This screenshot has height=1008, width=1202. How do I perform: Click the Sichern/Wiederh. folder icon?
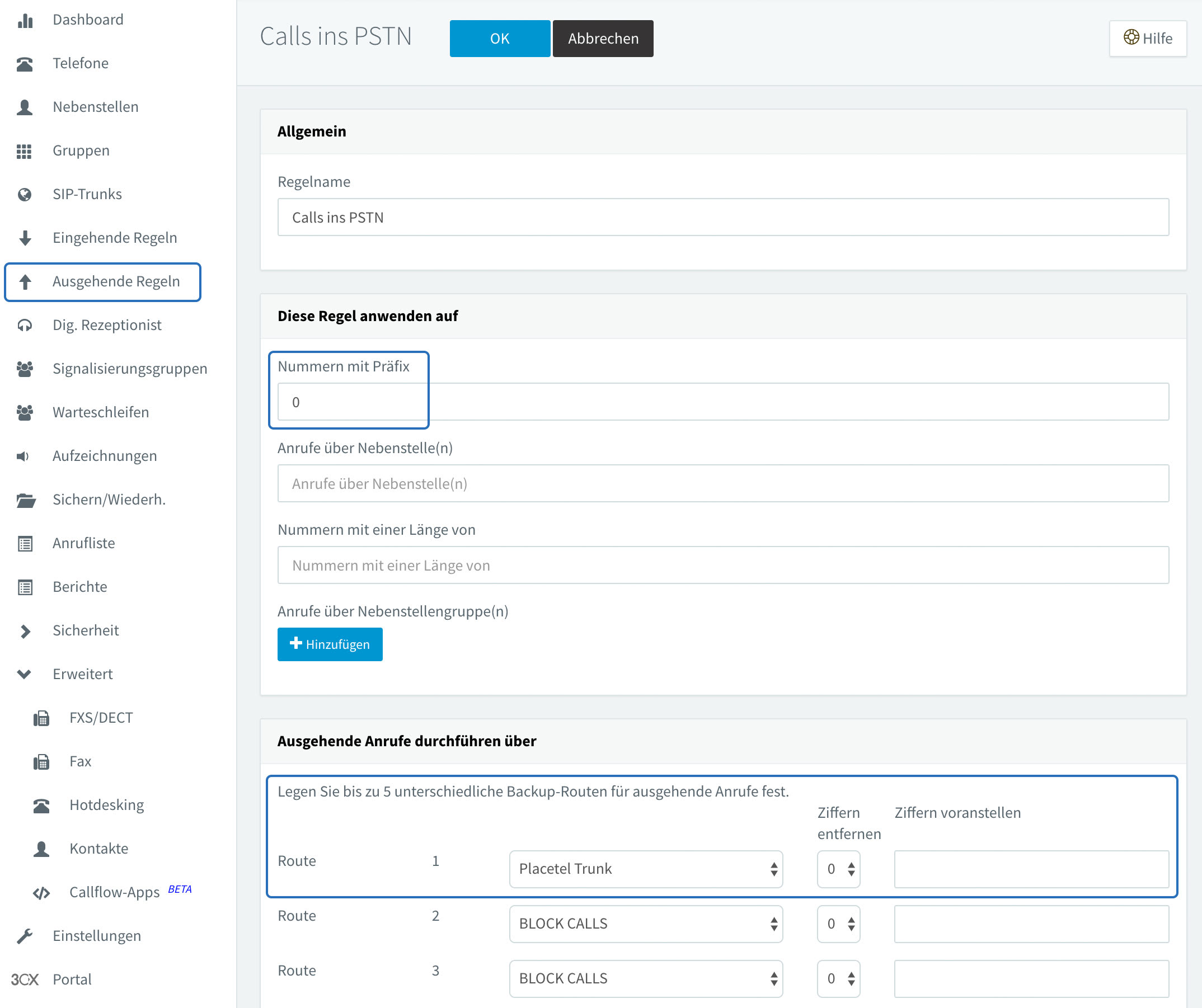[x=26, y=500]
